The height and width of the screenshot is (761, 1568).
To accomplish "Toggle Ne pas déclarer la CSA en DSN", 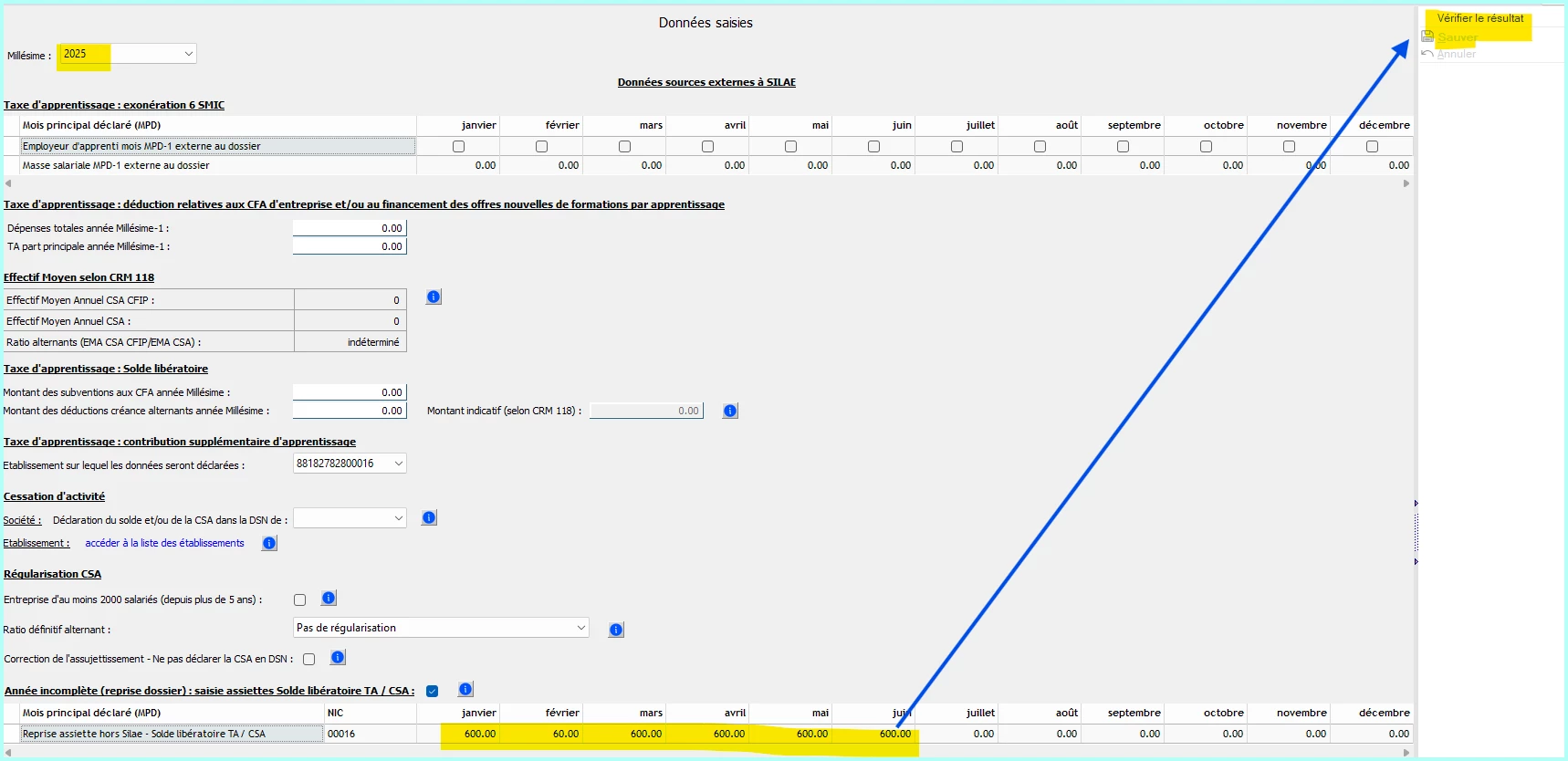I will 308,659.
